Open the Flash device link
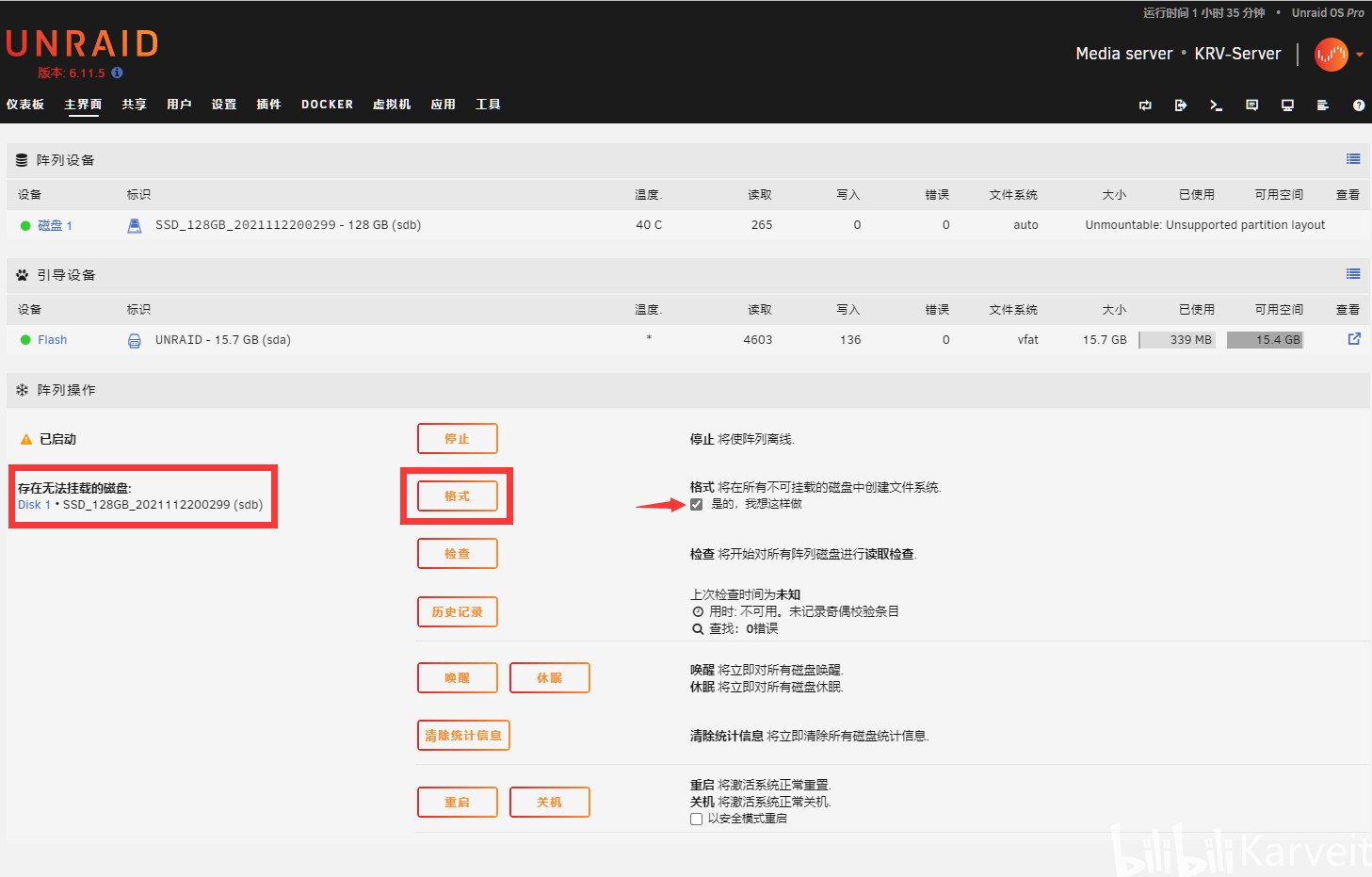 tap(53, 340)
